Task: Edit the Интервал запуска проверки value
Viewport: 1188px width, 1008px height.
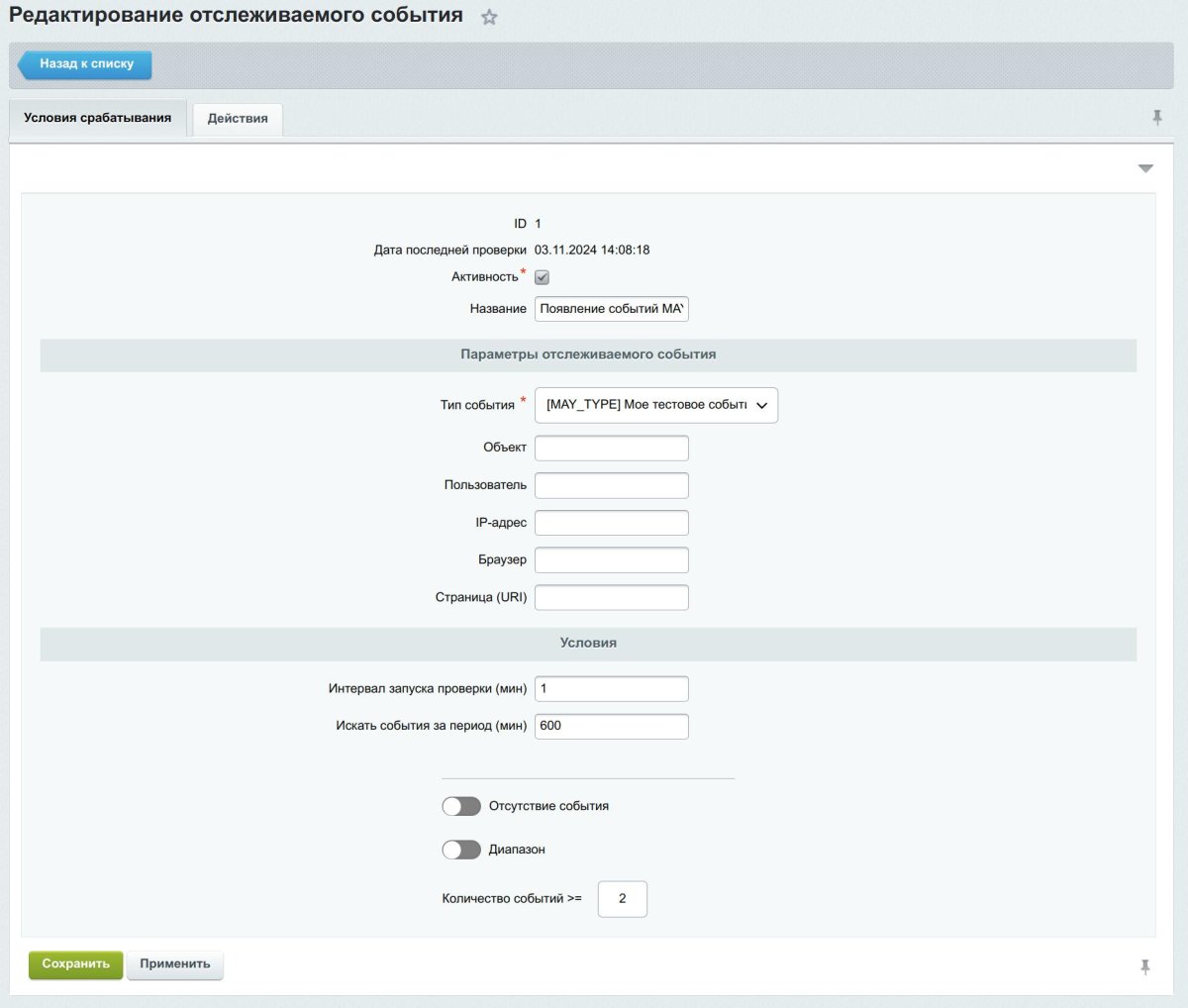Action: 611,688
